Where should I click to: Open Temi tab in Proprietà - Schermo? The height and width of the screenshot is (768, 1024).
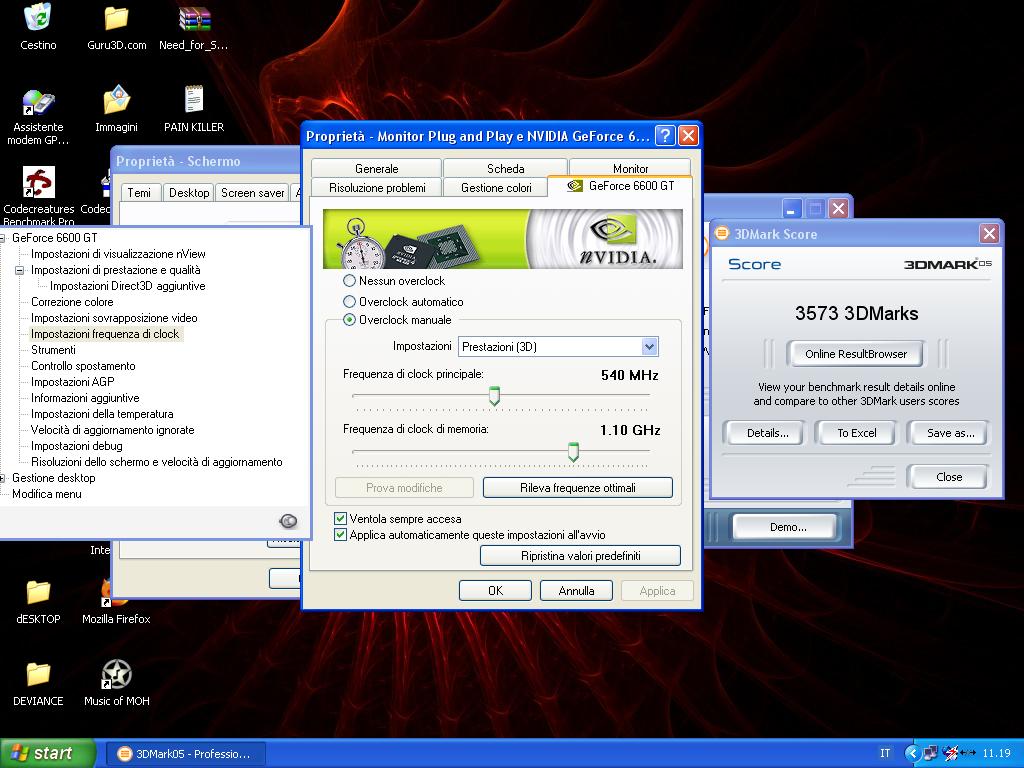click(x=138, y=193)
